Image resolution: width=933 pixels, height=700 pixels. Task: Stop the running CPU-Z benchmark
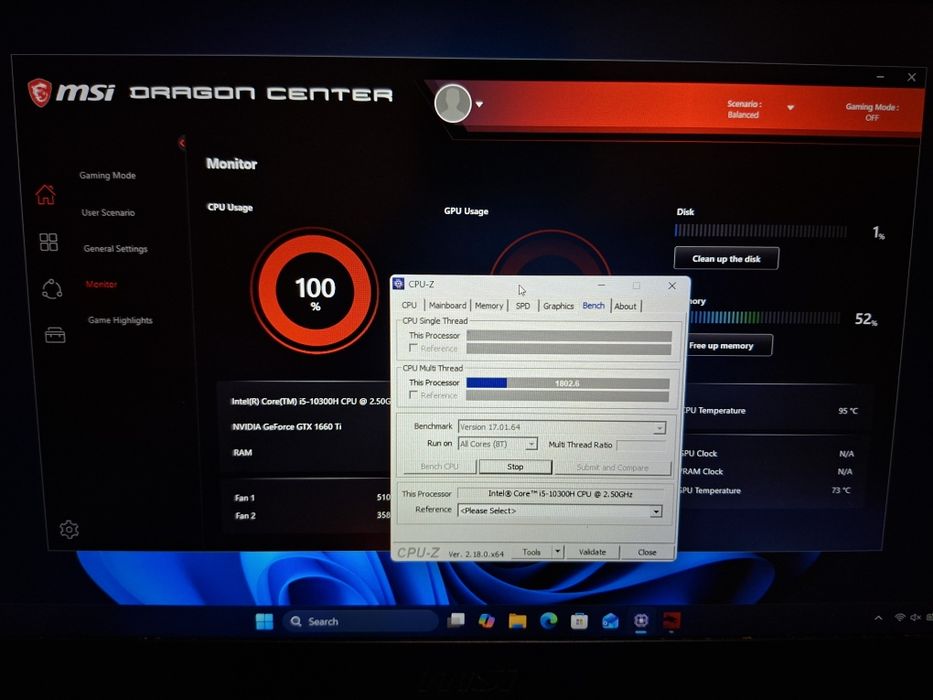[x=515, y=467]
